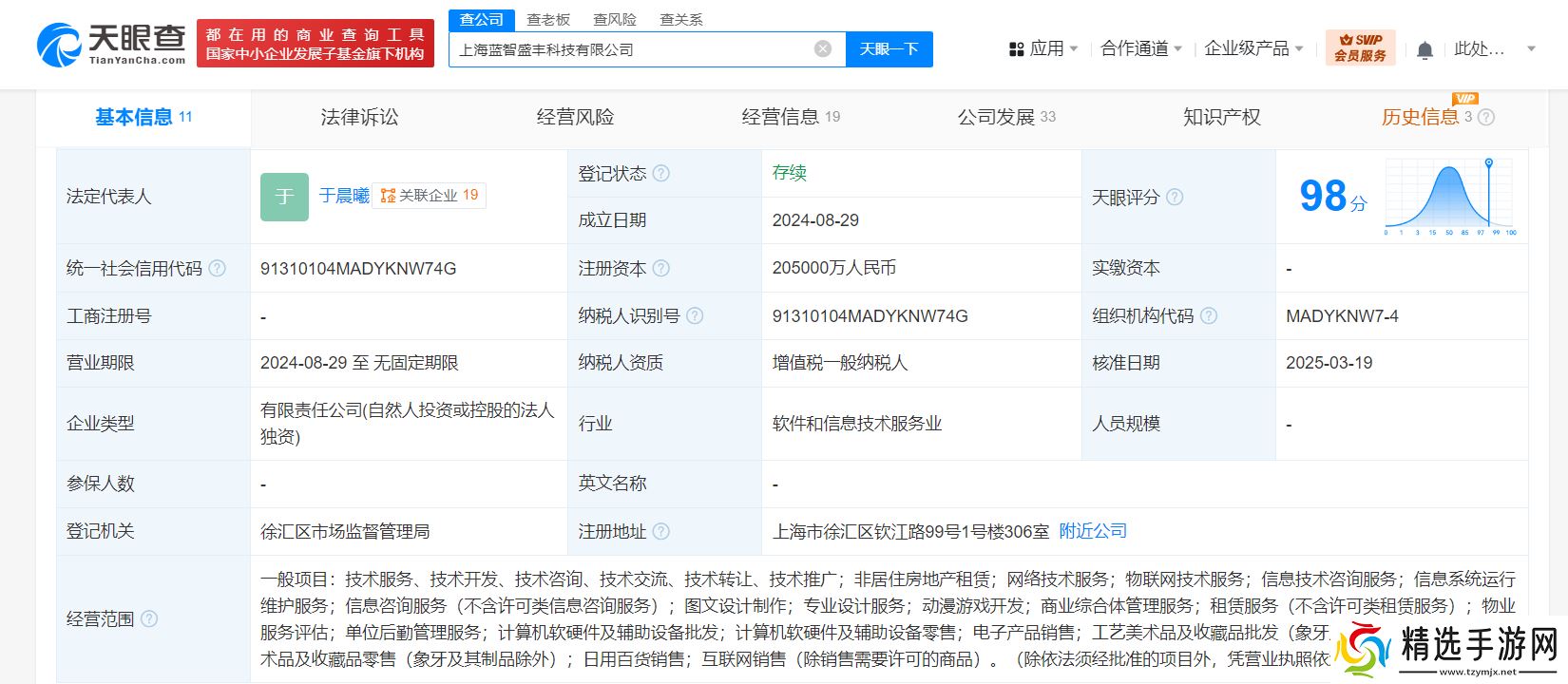Click help icon next to 登记状态

(661, 174)
